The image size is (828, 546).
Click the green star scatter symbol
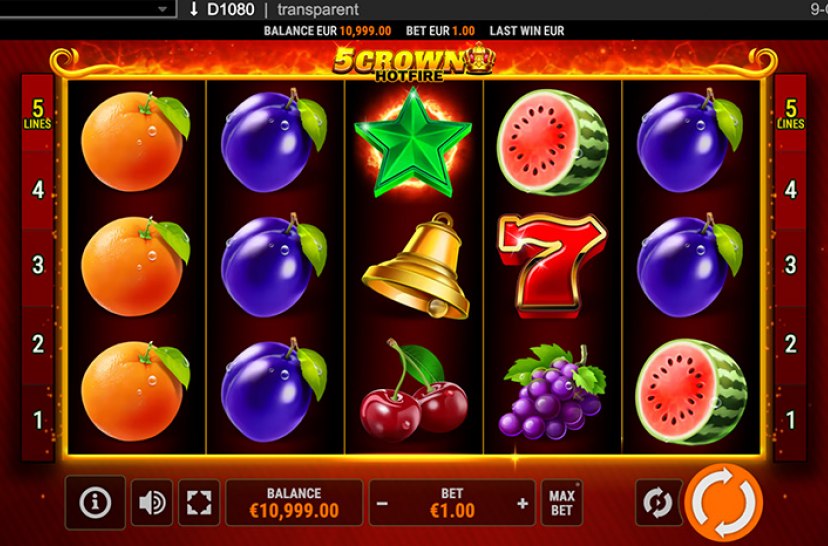coord(413,142)
